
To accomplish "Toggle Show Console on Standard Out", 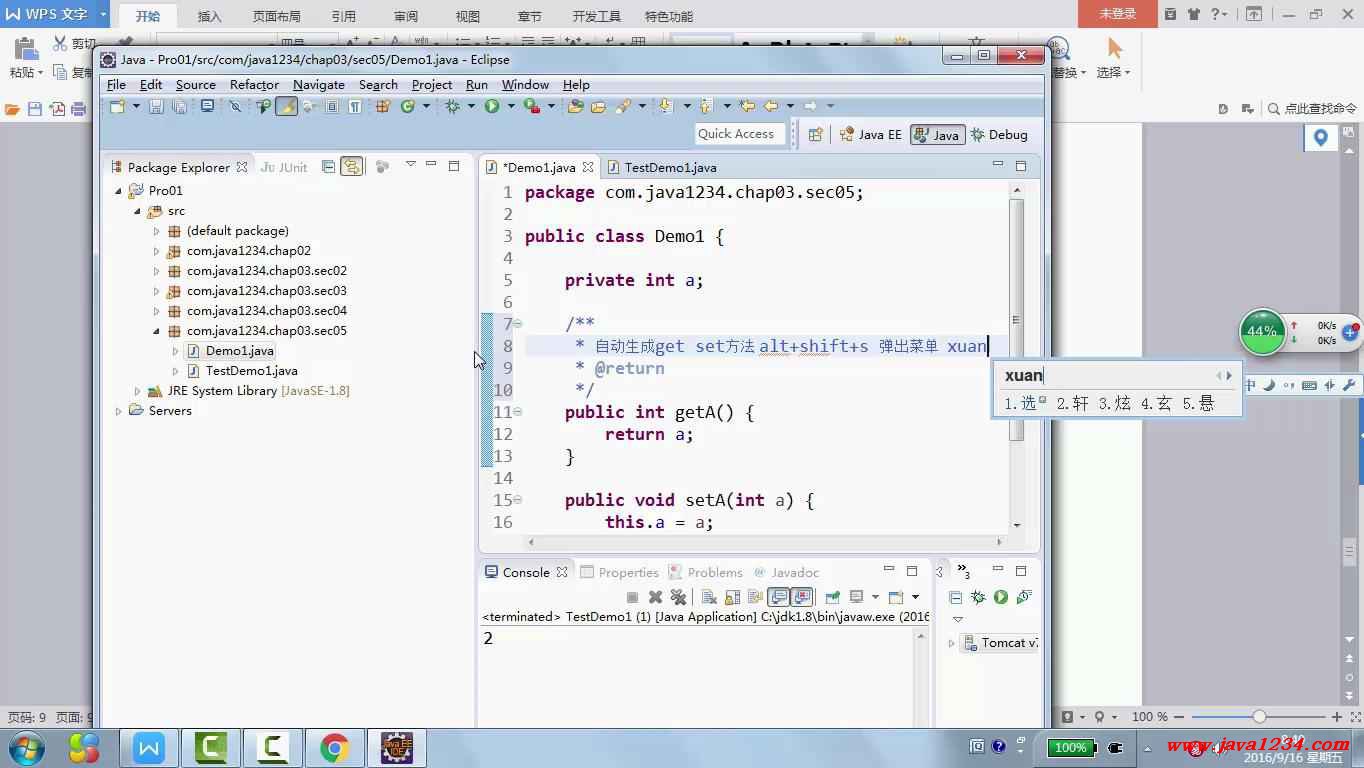I will point(778,597).
